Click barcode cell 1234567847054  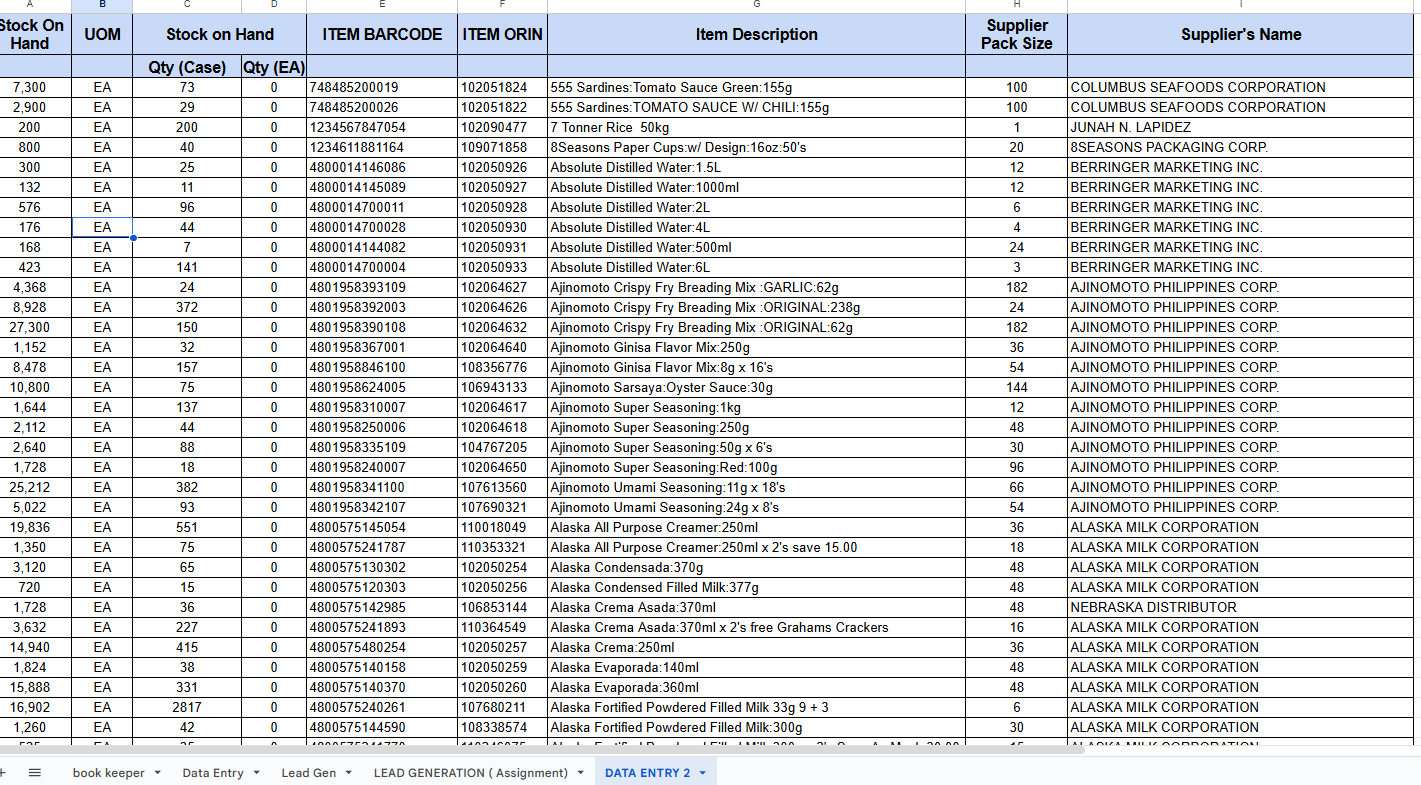382,127
